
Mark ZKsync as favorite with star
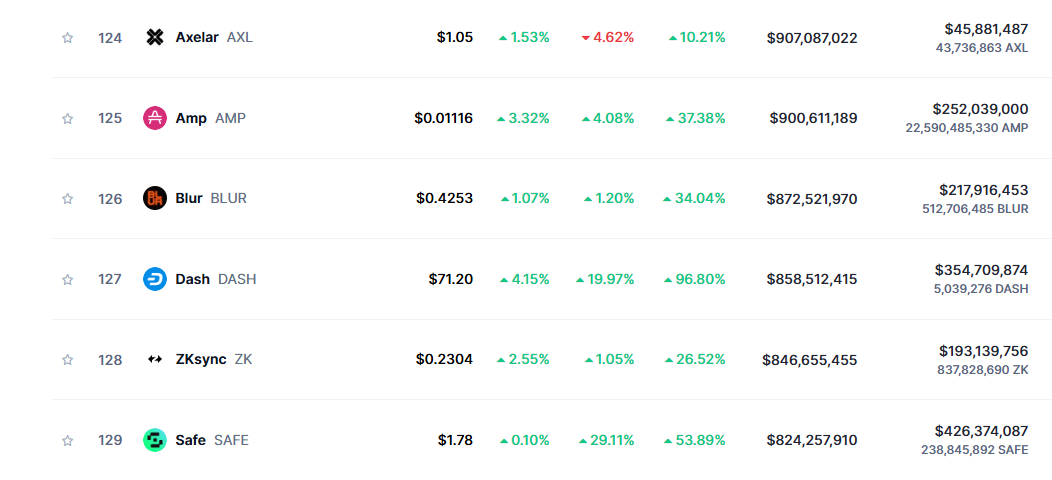pos(67,360)
